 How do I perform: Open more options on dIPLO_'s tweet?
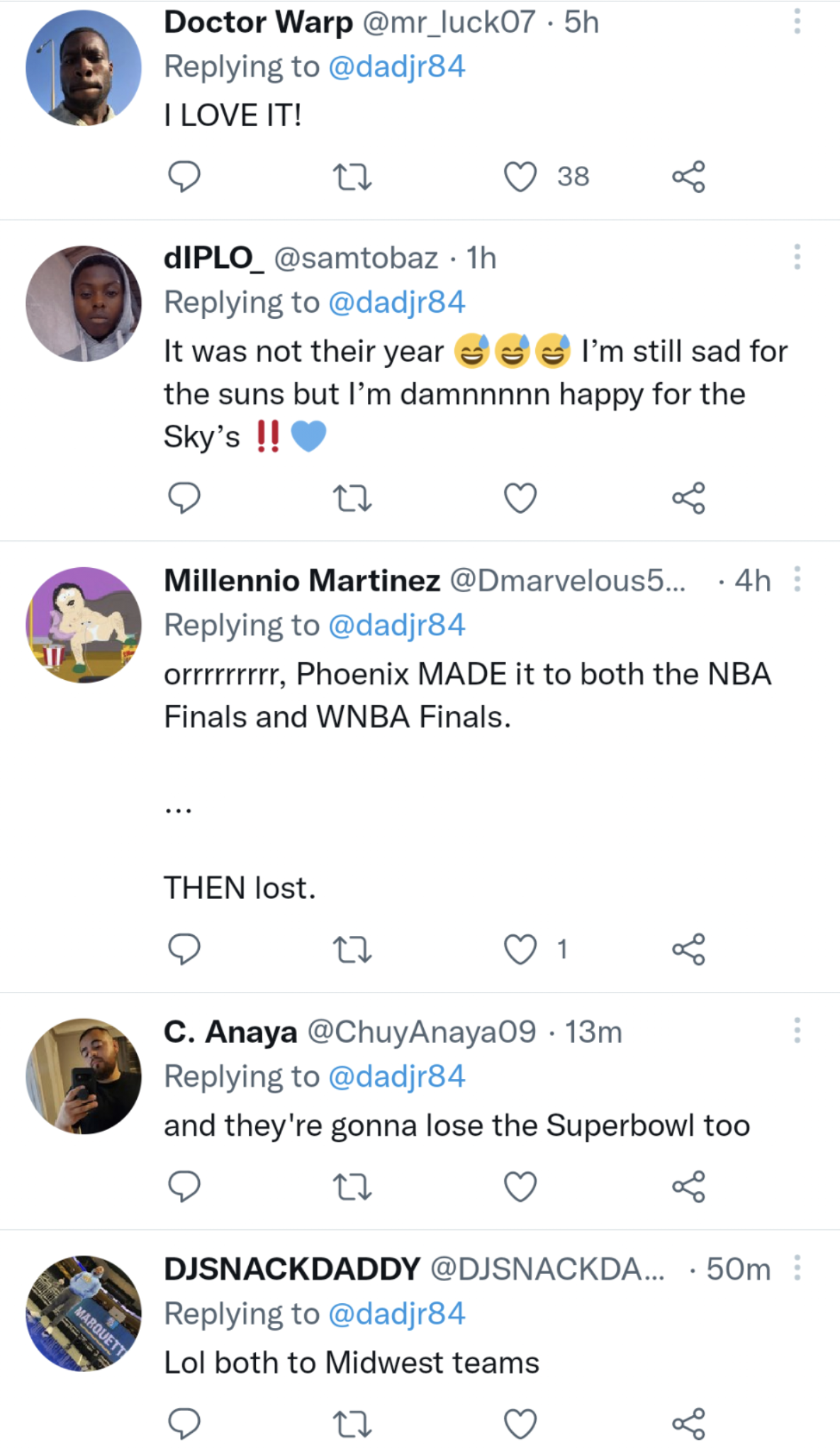(x=797, y=257)
